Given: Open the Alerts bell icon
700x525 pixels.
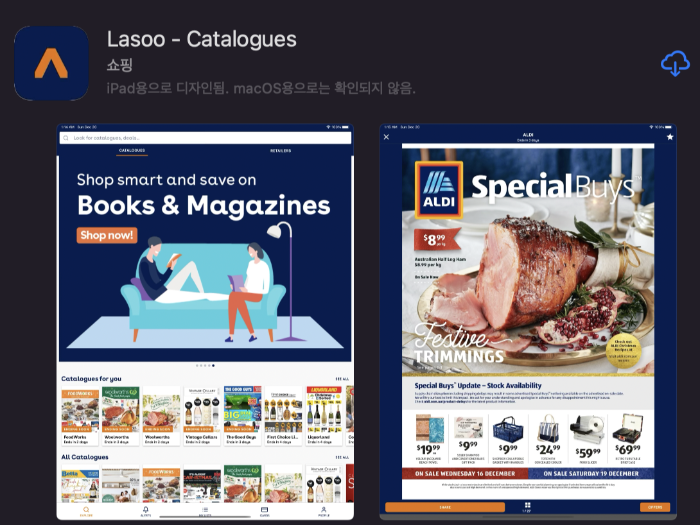Looking at the screenshot, I should coord(146,510).
